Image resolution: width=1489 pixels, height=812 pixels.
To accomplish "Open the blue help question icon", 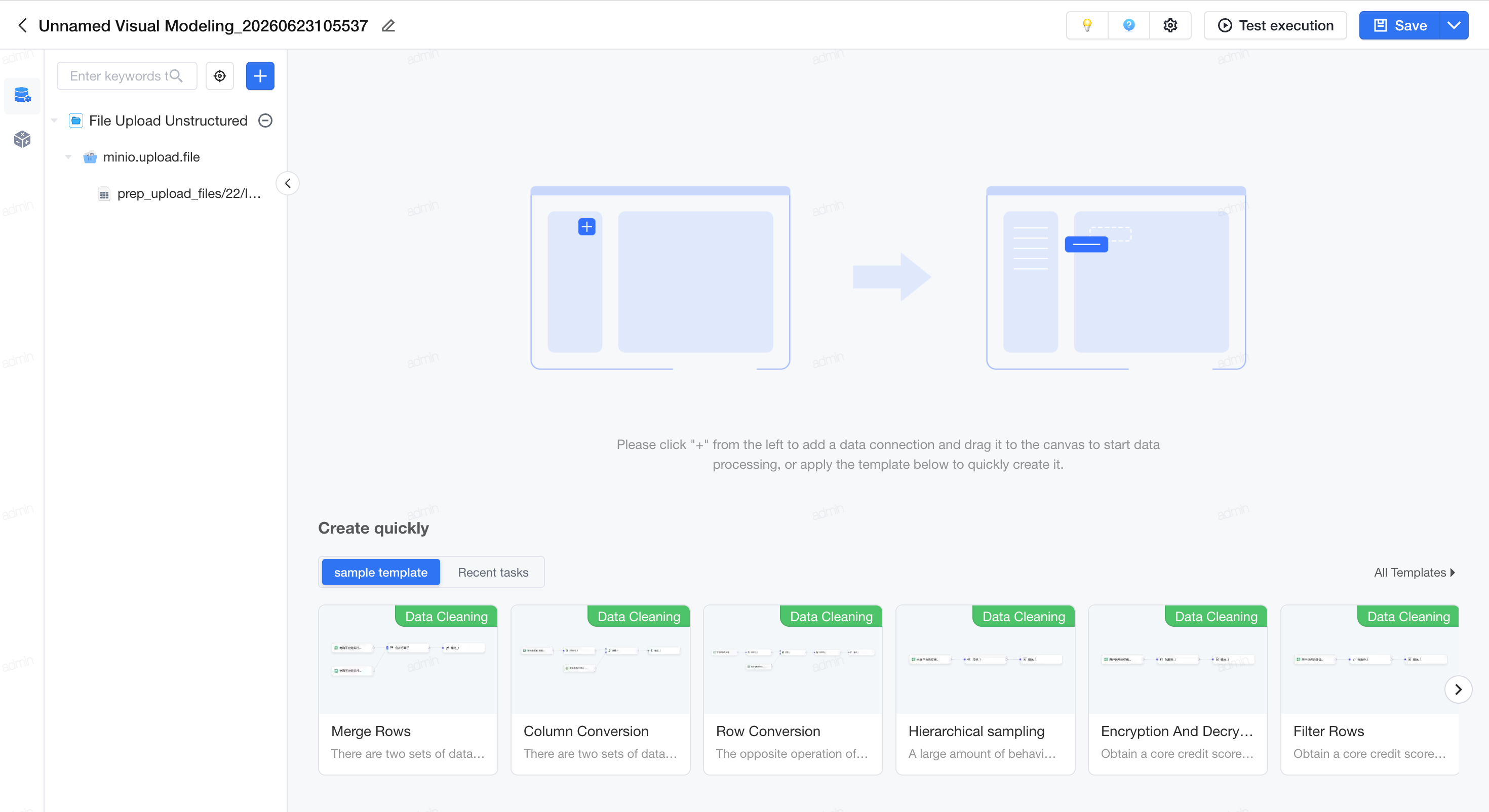I will pyautogui.click(x=1128, y=25).
